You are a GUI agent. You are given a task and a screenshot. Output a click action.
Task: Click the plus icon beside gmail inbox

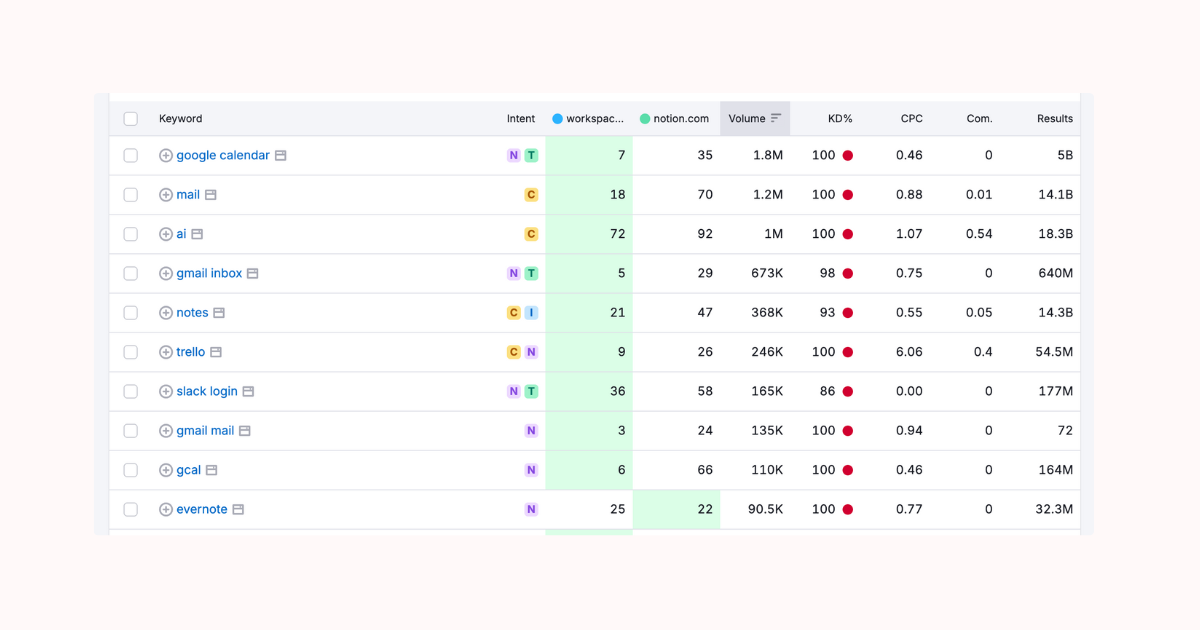pos(166,273)
